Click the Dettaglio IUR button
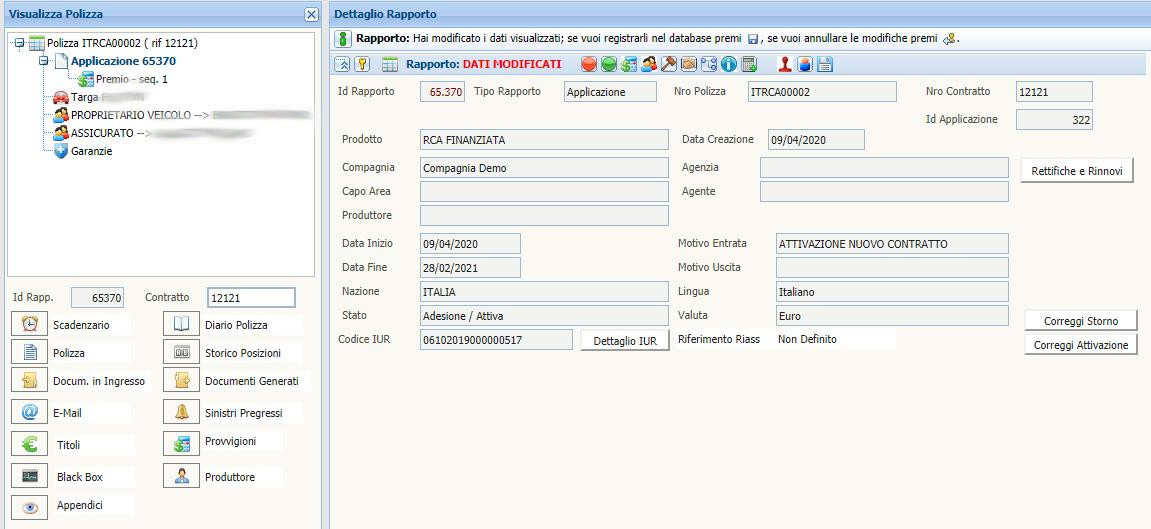 pos(625,340)
